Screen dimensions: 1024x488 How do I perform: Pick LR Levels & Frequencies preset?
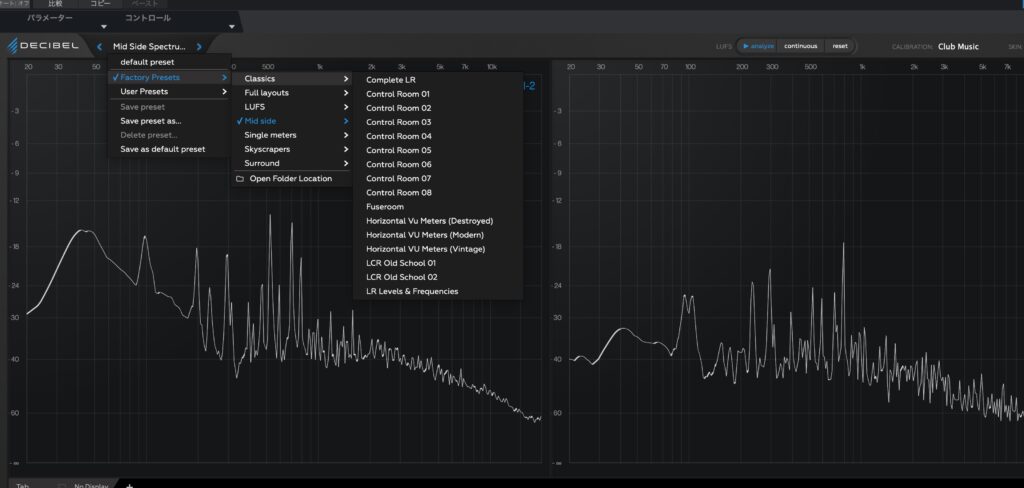[x=412, y=291]
